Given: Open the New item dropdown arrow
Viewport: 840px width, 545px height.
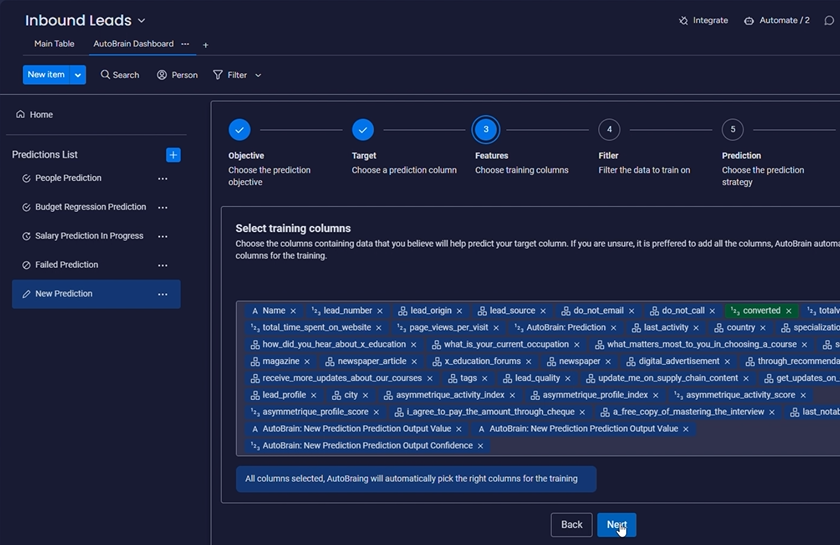Looking at the screenshot, I should (77, 75).
